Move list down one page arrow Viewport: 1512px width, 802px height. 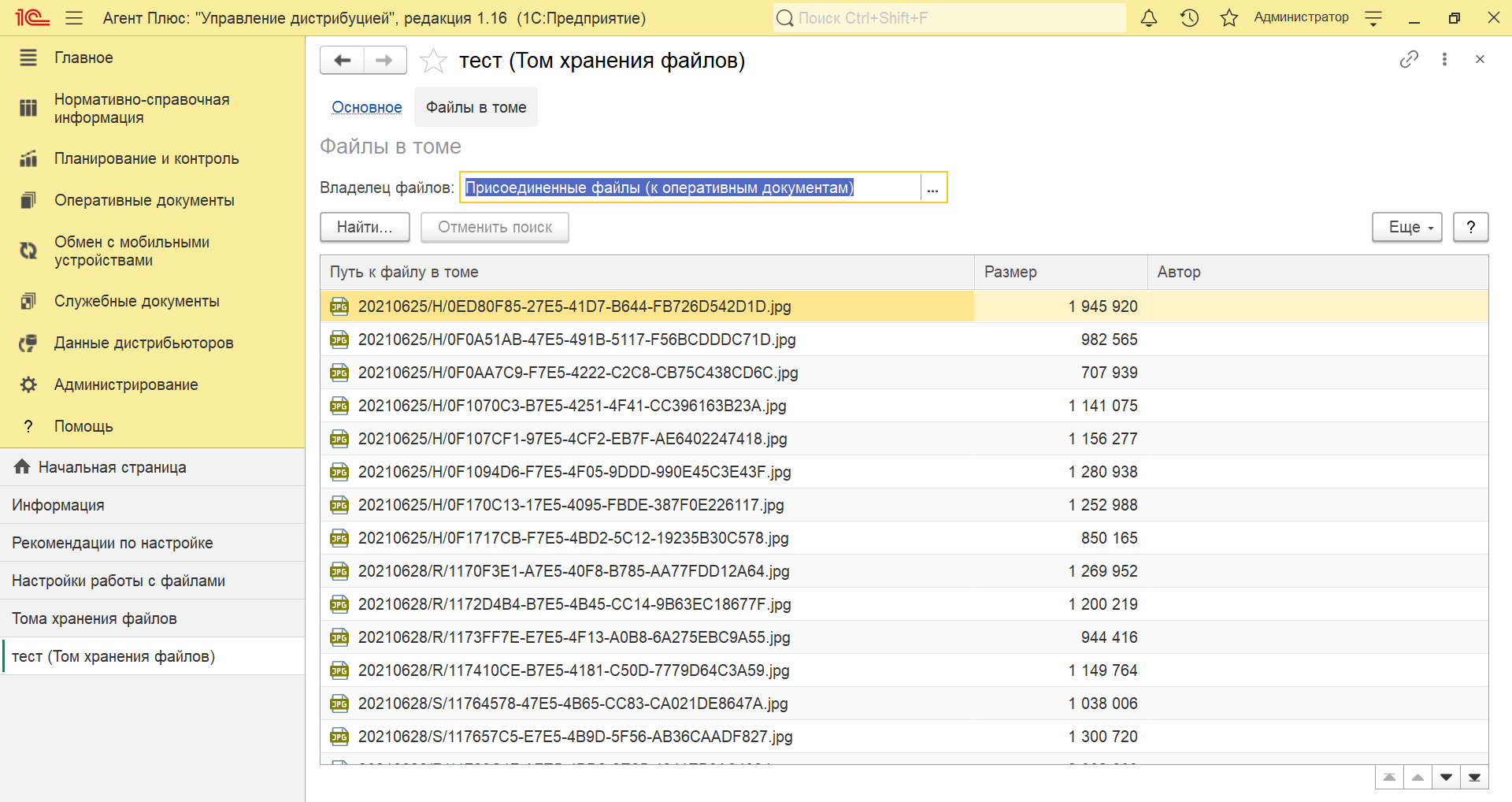(1446, 778)
